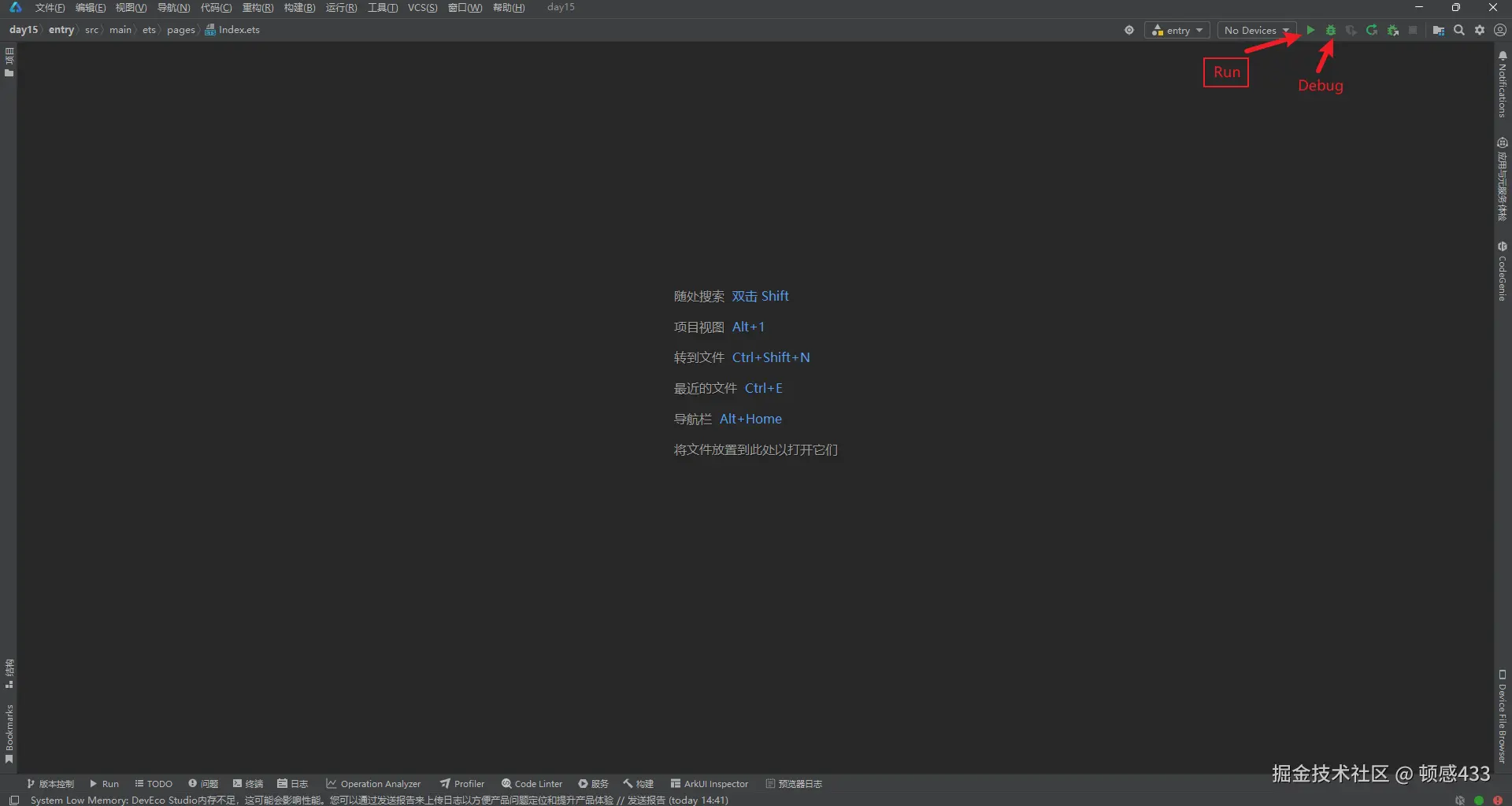This screenshot has height=806, width=1512.
Task: Open the CodeGenie side panel
Action: tap(1503, 272)
